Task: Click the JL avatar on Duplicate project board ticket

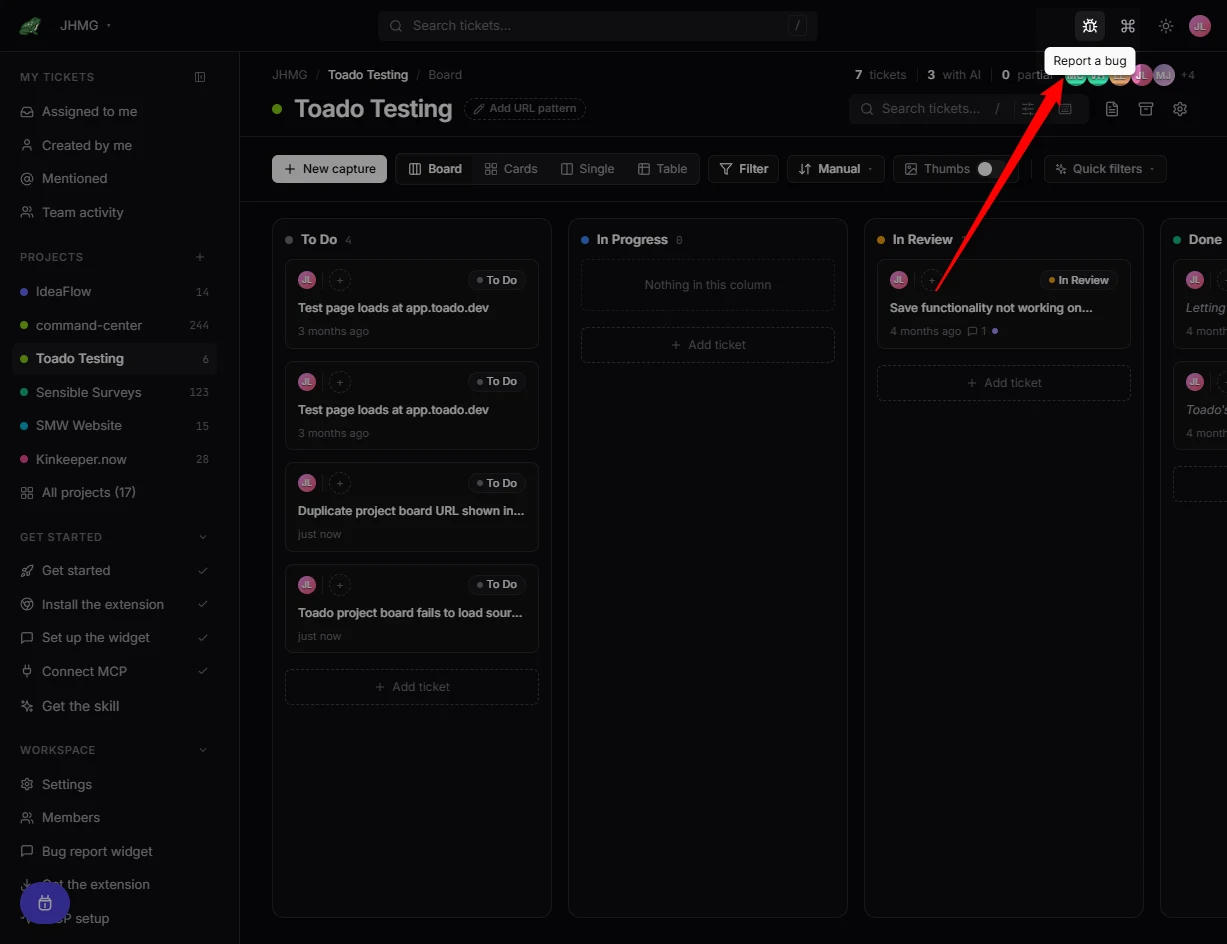Action: coord(307,483)
